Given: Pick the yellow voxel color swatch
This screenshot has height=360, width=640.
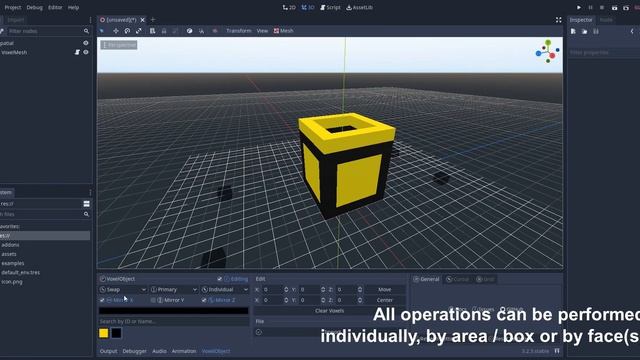Looking at the screenshot, I should click(104, 333).
